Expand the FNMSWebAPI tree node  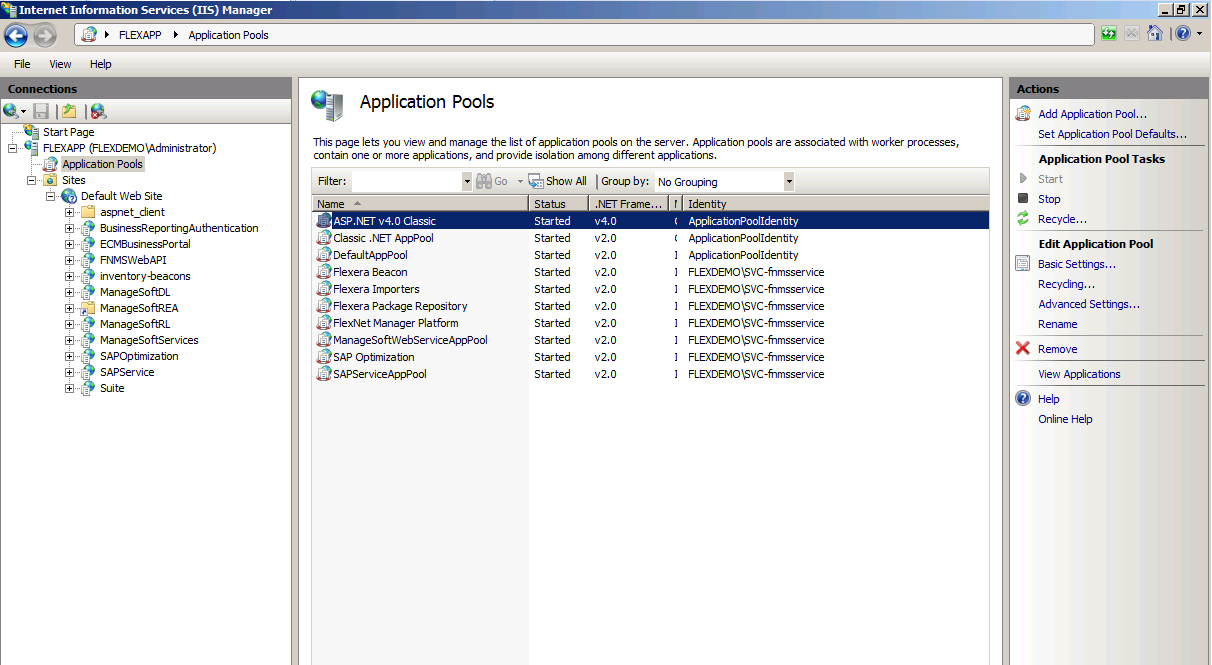pos(70,260)
